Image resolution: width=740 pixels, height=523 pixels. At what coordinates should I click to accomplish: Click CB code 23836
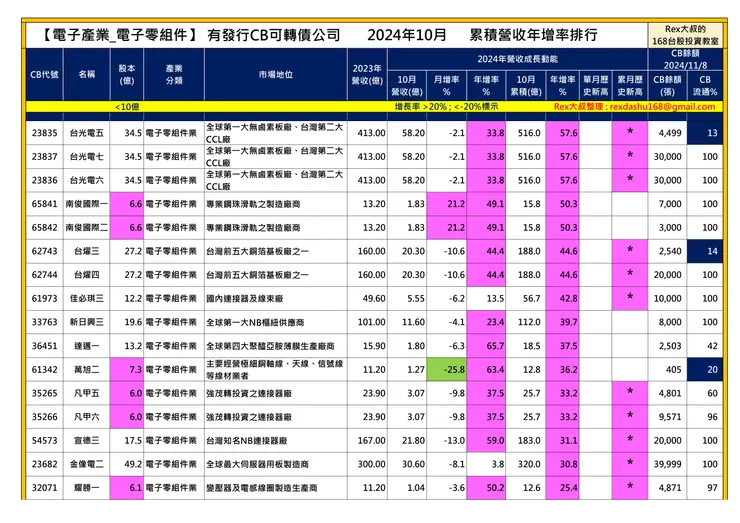(x=44, y=180)
